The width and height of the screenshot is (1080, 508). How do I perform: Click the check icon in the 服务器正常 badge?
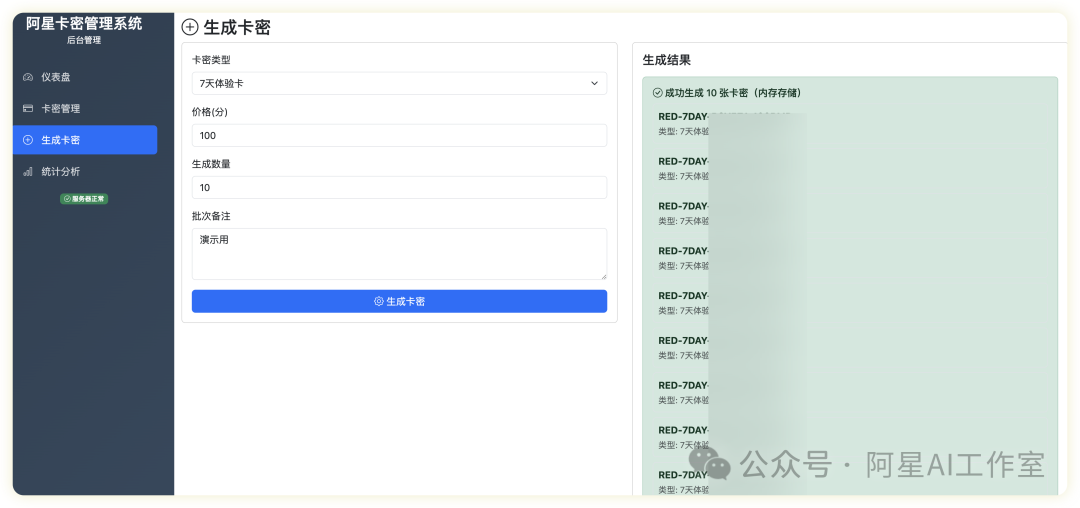[67, 199]
